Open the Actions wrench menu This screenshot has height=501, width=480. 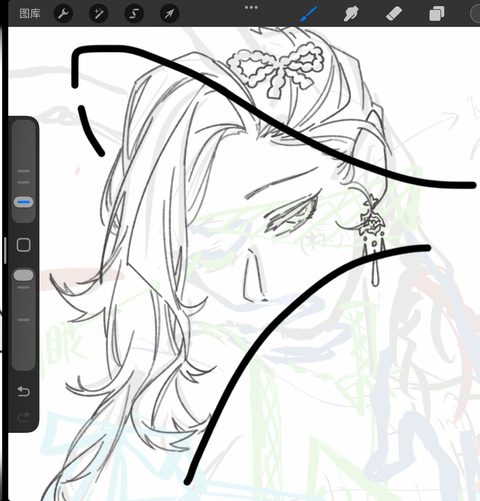63,14
